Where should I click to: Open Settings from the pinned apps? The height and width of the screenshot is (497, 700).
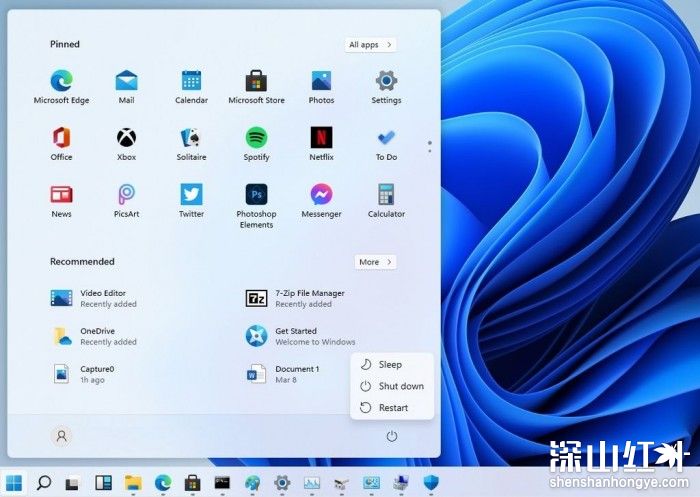point(386,87)
